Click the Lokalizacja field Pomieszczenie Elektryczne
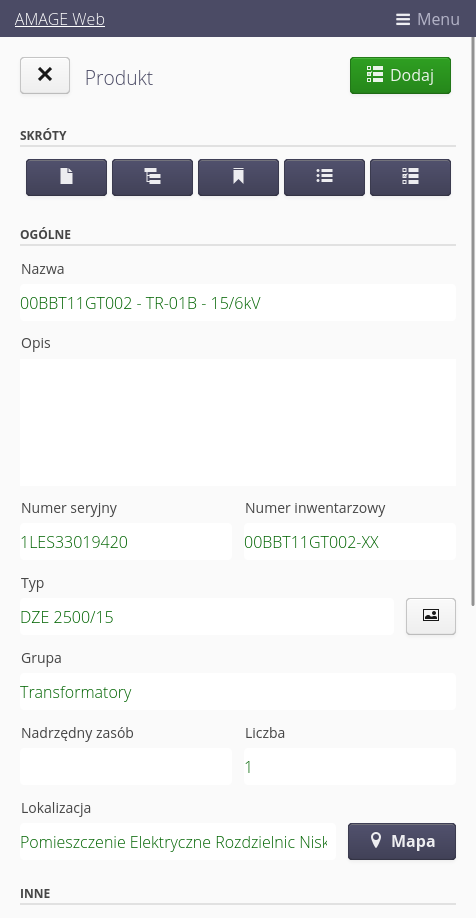Screen dimensions: 476x918 [x=178, y=841]
